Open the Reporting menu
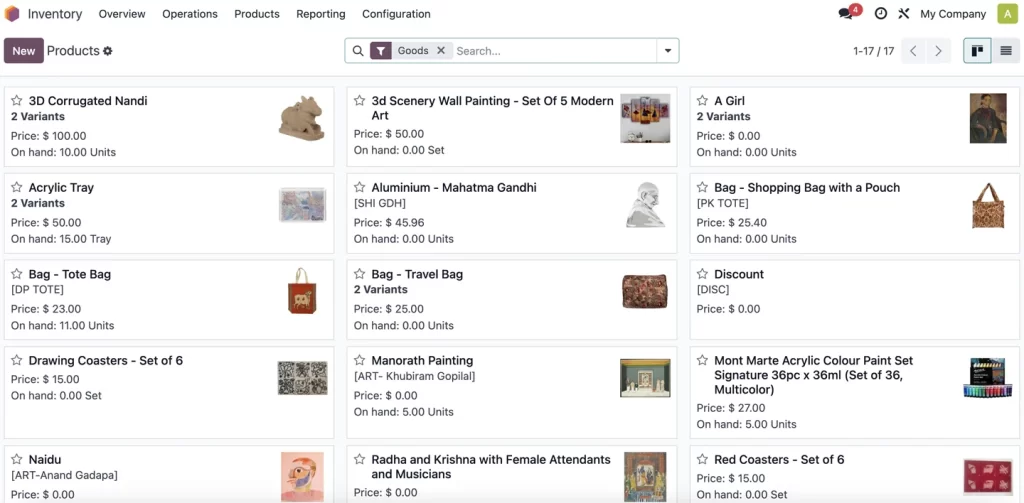The height and width of the screenshot is (503, 1024). (x=321, y=14)
